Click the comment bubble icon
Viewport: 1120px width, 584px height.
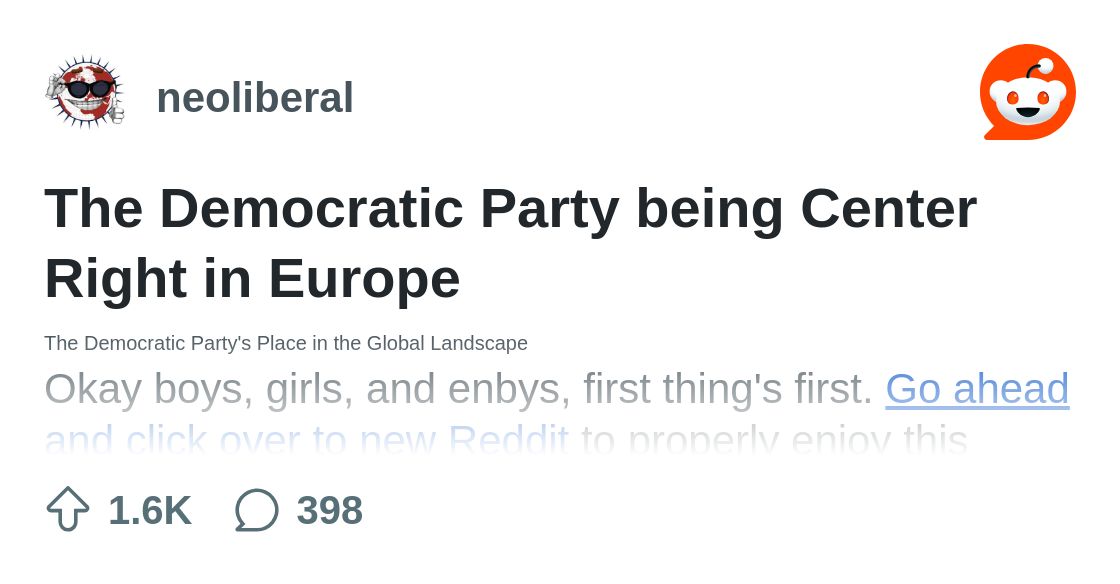pos(256,510)
